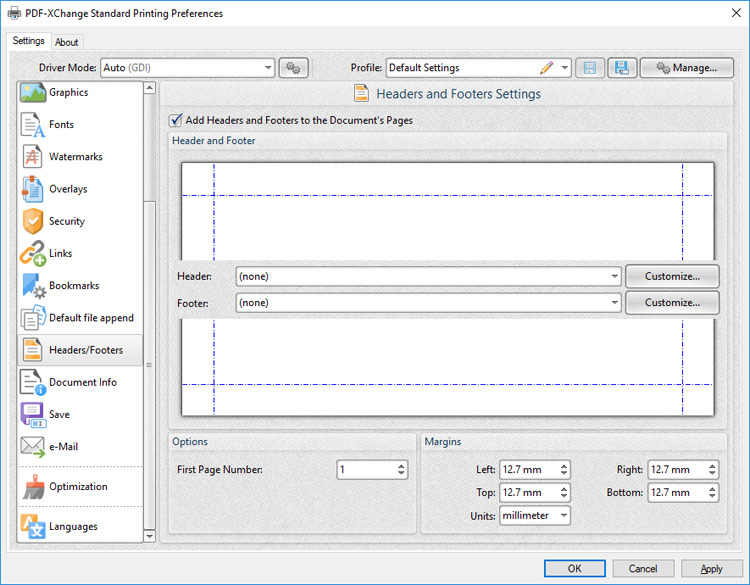The image size is (750, 585).
Task: Close the Printing Preferences window
Action: (736, 13)
